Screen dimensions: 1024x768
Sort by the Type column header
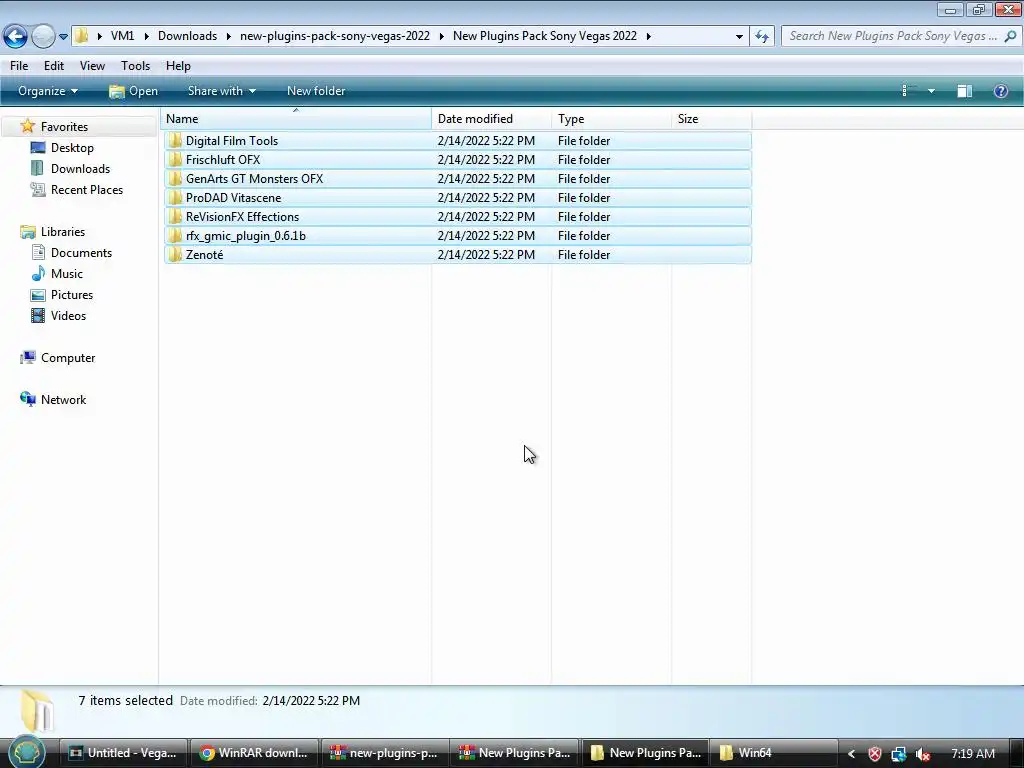611,119
